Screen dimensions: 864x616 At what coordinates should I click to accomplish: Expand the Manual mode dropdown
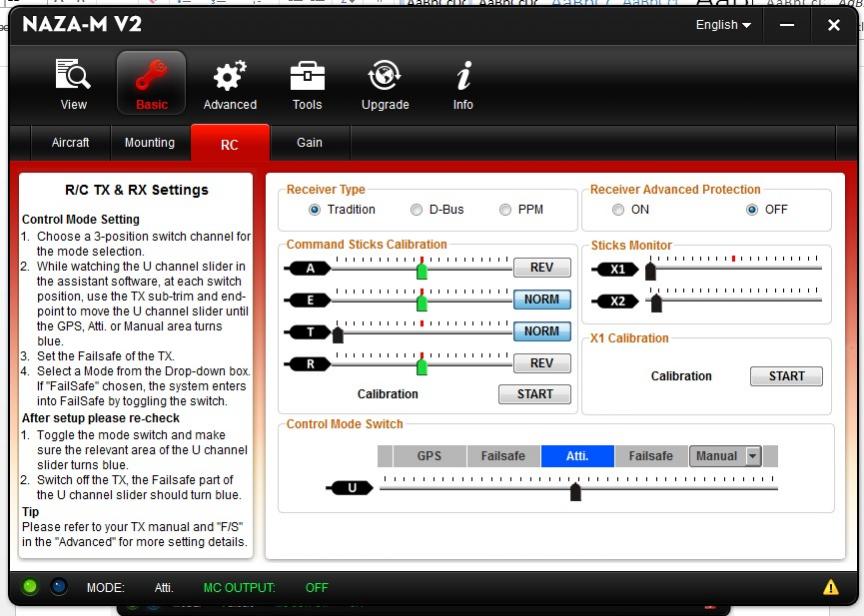click(753, 456)
